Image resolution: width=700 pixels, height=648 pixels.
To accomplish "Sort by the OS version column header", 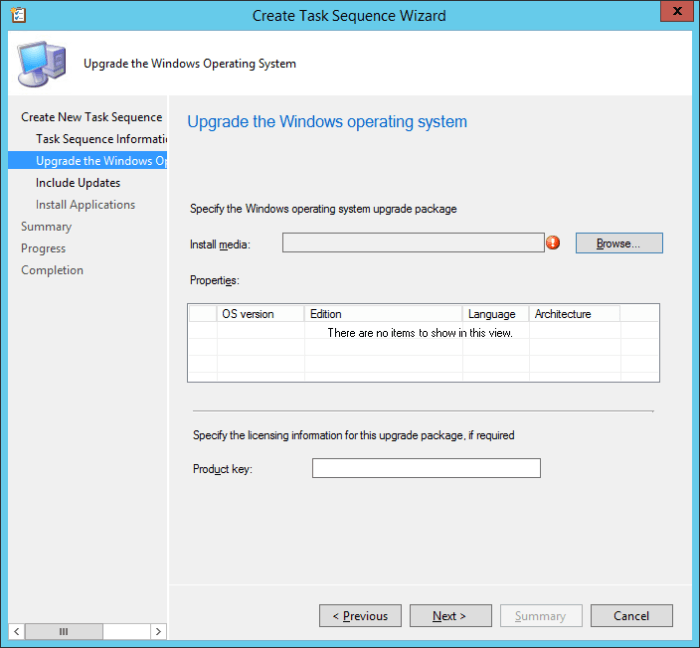I will pyautogui.click(x=261, y=314).
